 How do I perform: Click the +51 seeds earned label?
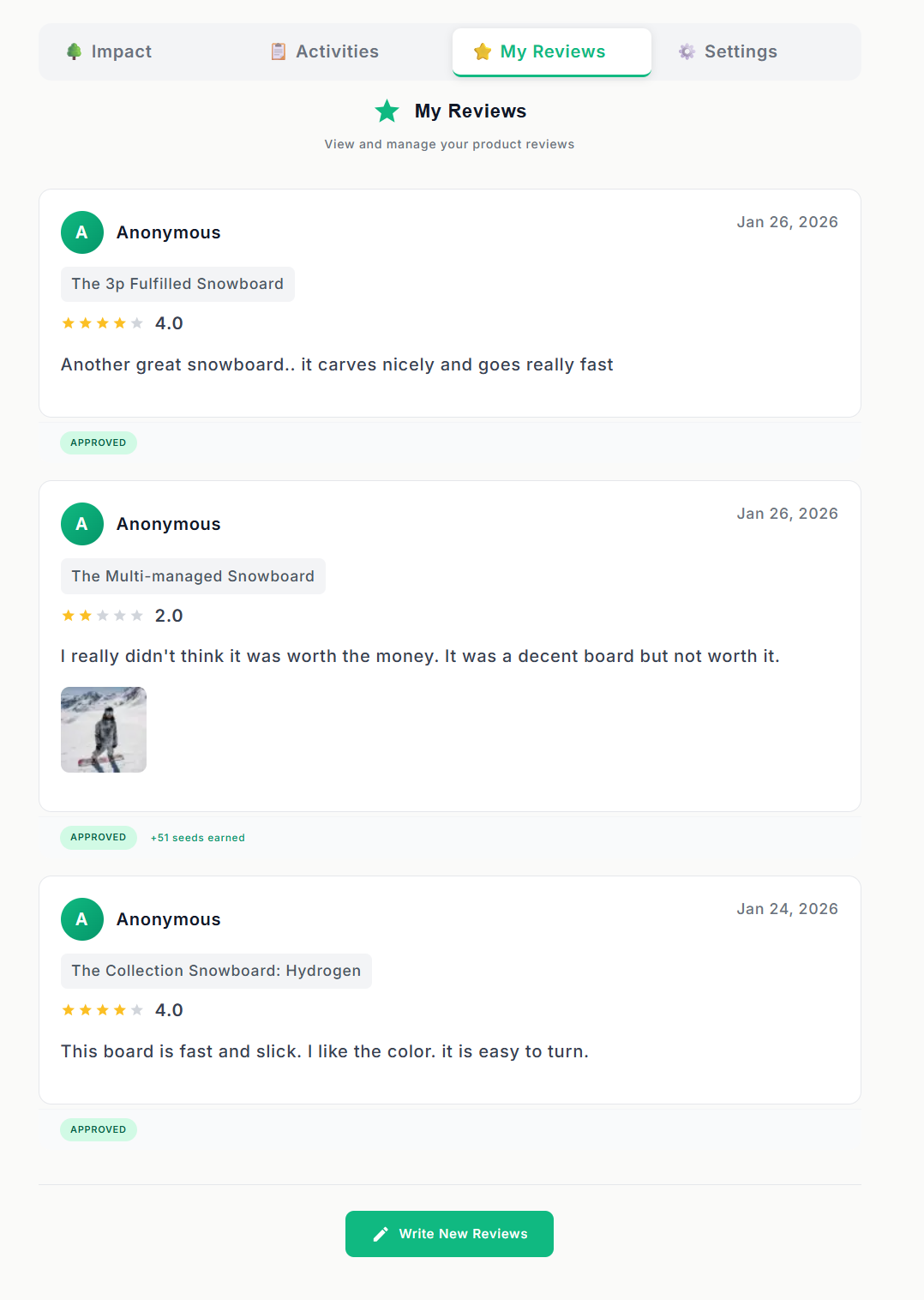point(198,838)
